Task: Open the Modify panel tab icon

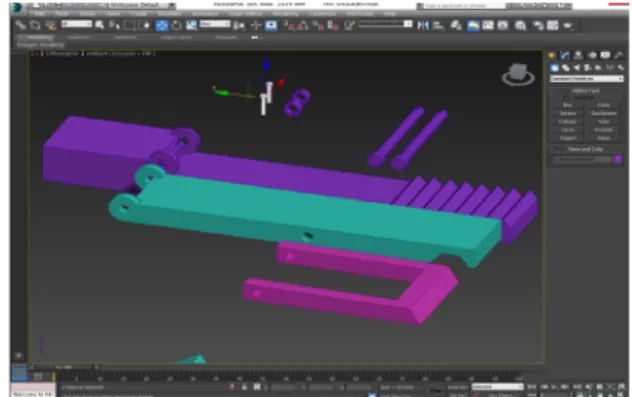Action: coord(565,55)
